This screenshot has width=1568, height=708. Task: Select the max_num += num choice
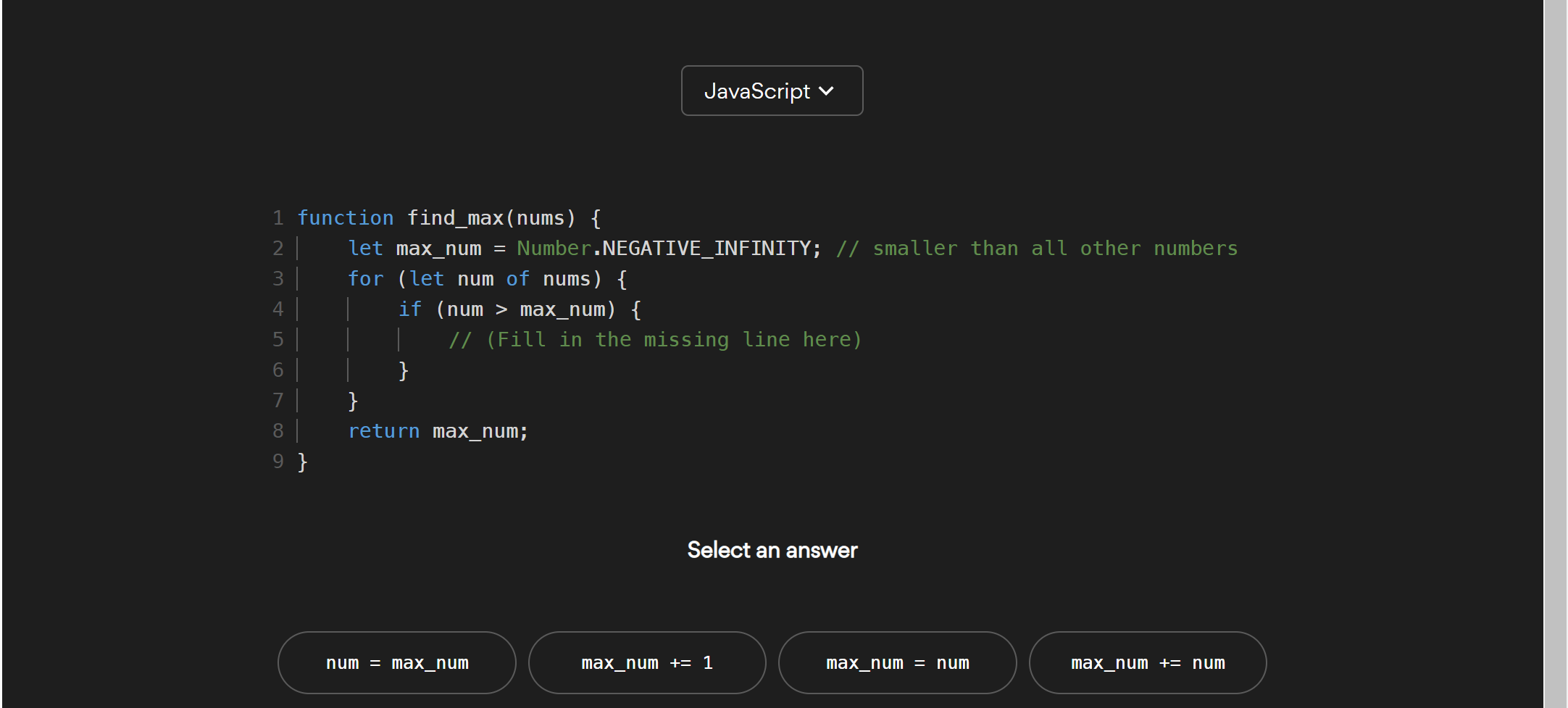coord(1148,662)
